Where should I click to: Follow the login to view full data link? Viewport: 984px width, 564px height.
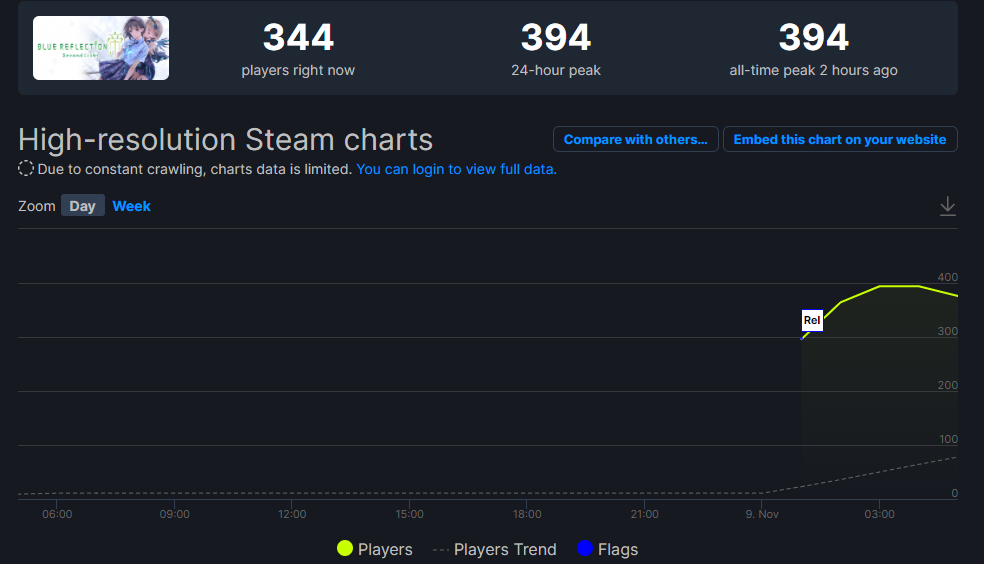tap(456, 169)
